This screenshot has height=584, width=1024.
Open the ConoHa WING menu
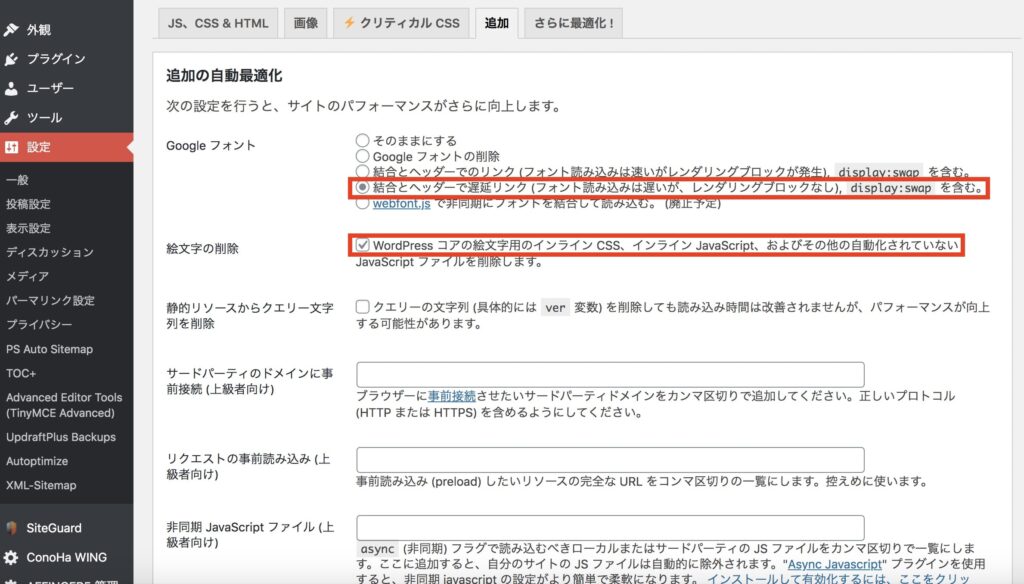tap(67, 557)
